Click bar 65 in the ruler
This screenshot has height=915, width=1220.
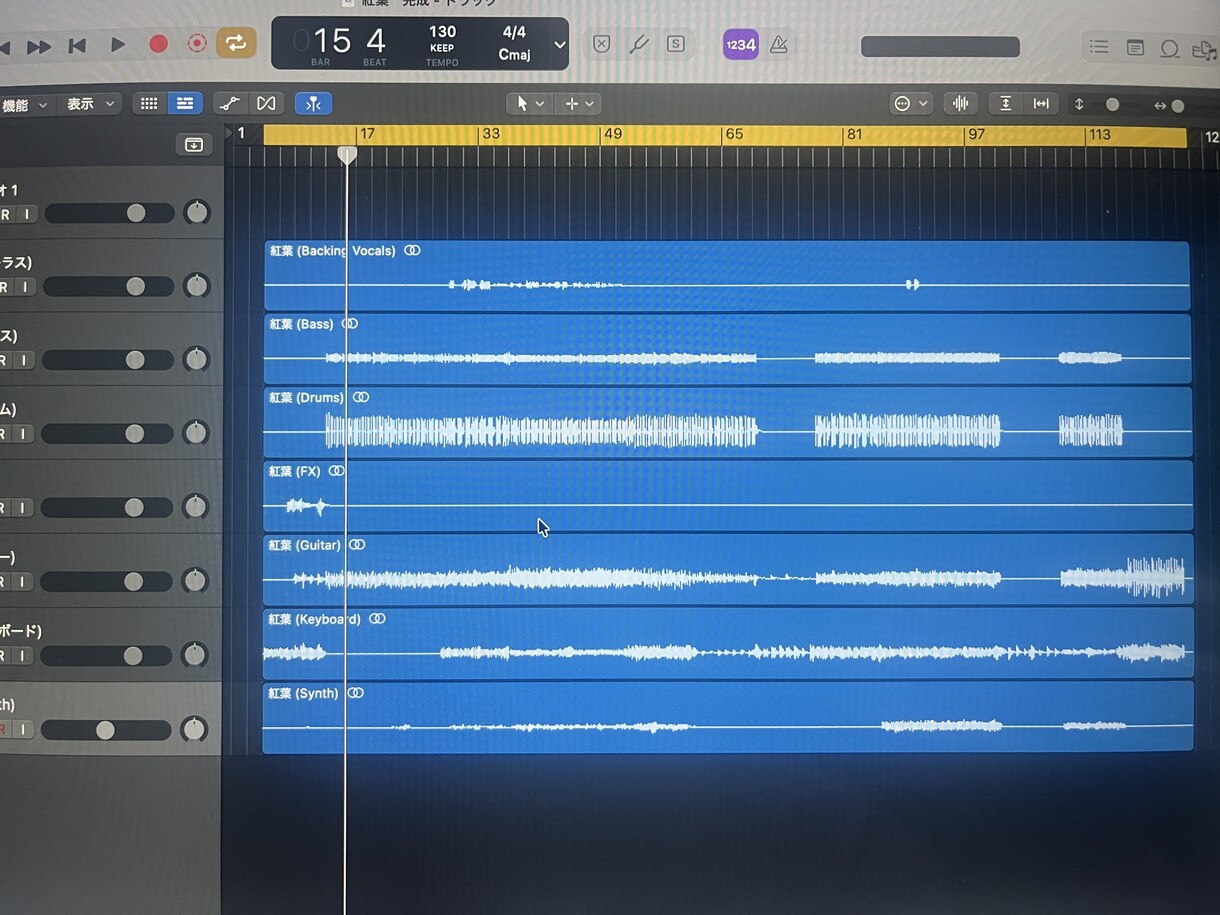(734, 134)
